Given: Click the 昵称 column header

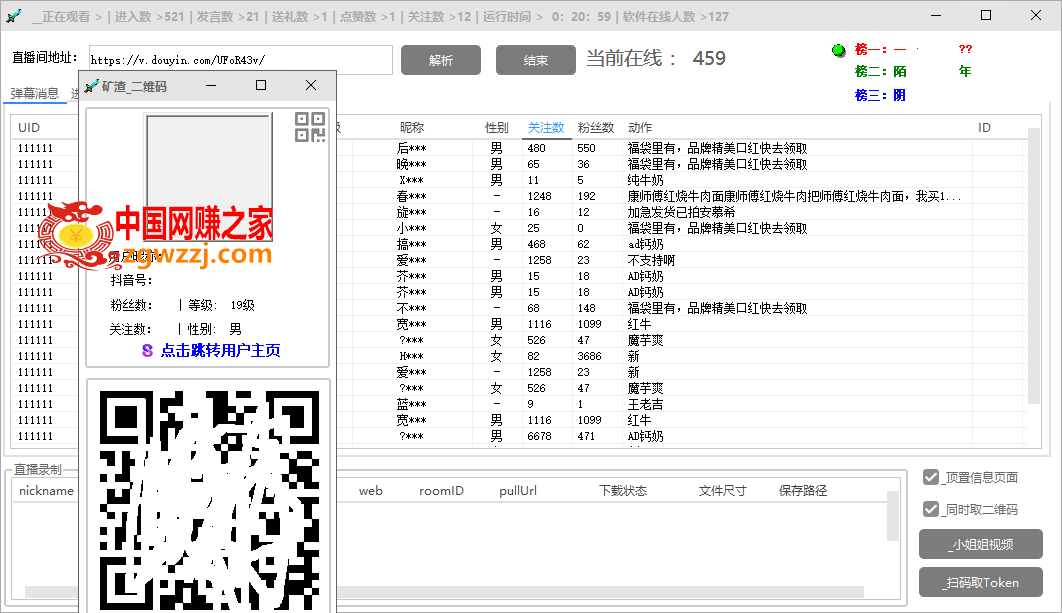Looking at the screenshot, I should 412,127.
